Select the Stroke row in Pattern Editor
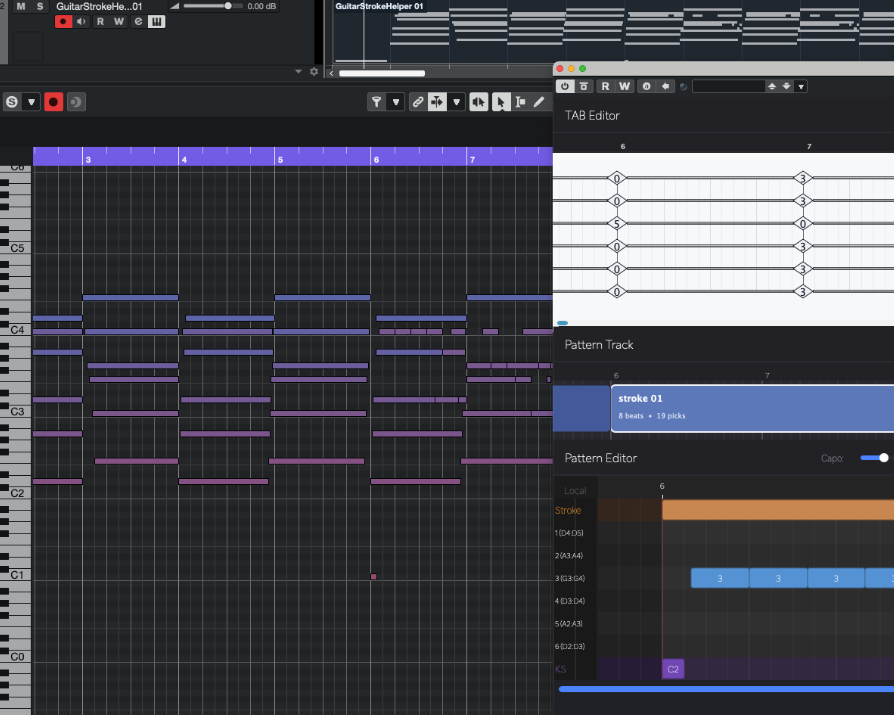Image resolution: width=894 pixels, height=715 pixels. click(568, 510)
